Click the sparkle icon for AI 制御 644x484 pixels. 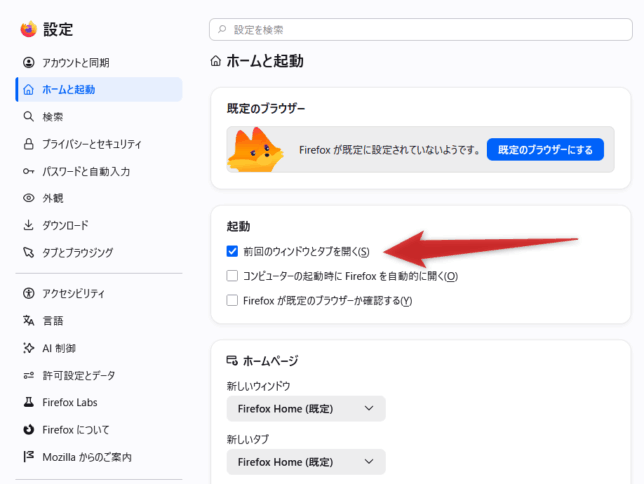28,348
